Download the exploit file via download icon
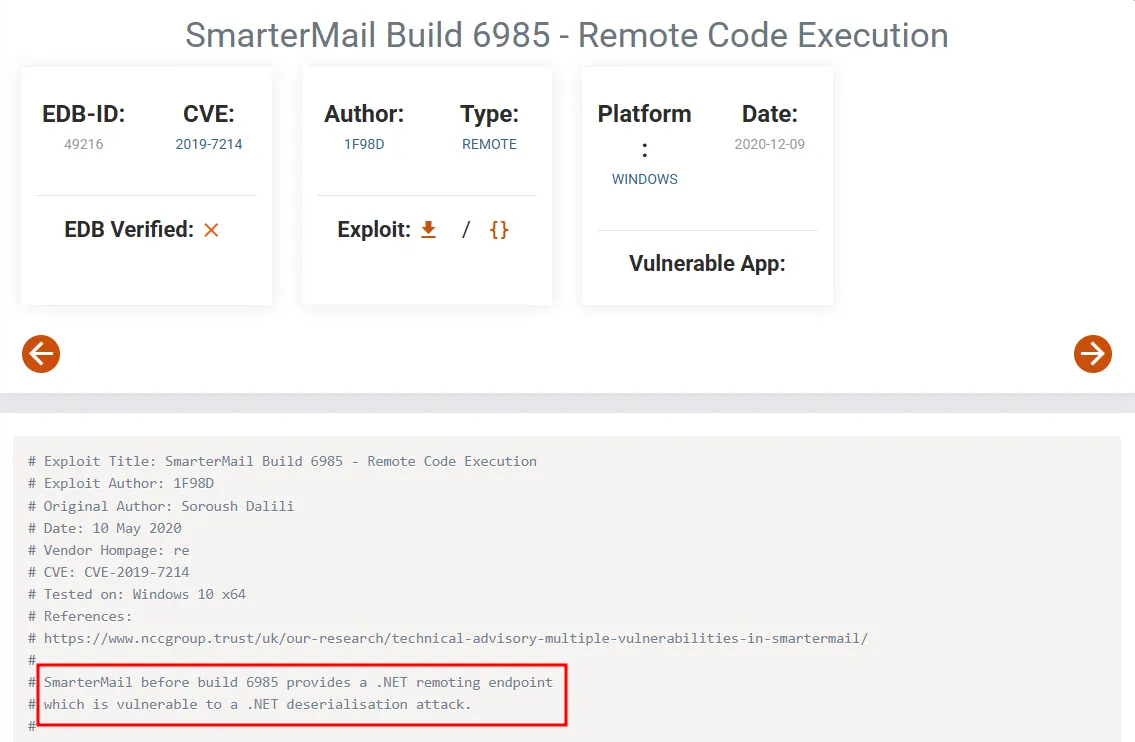1135x742 pixels. 428,230
